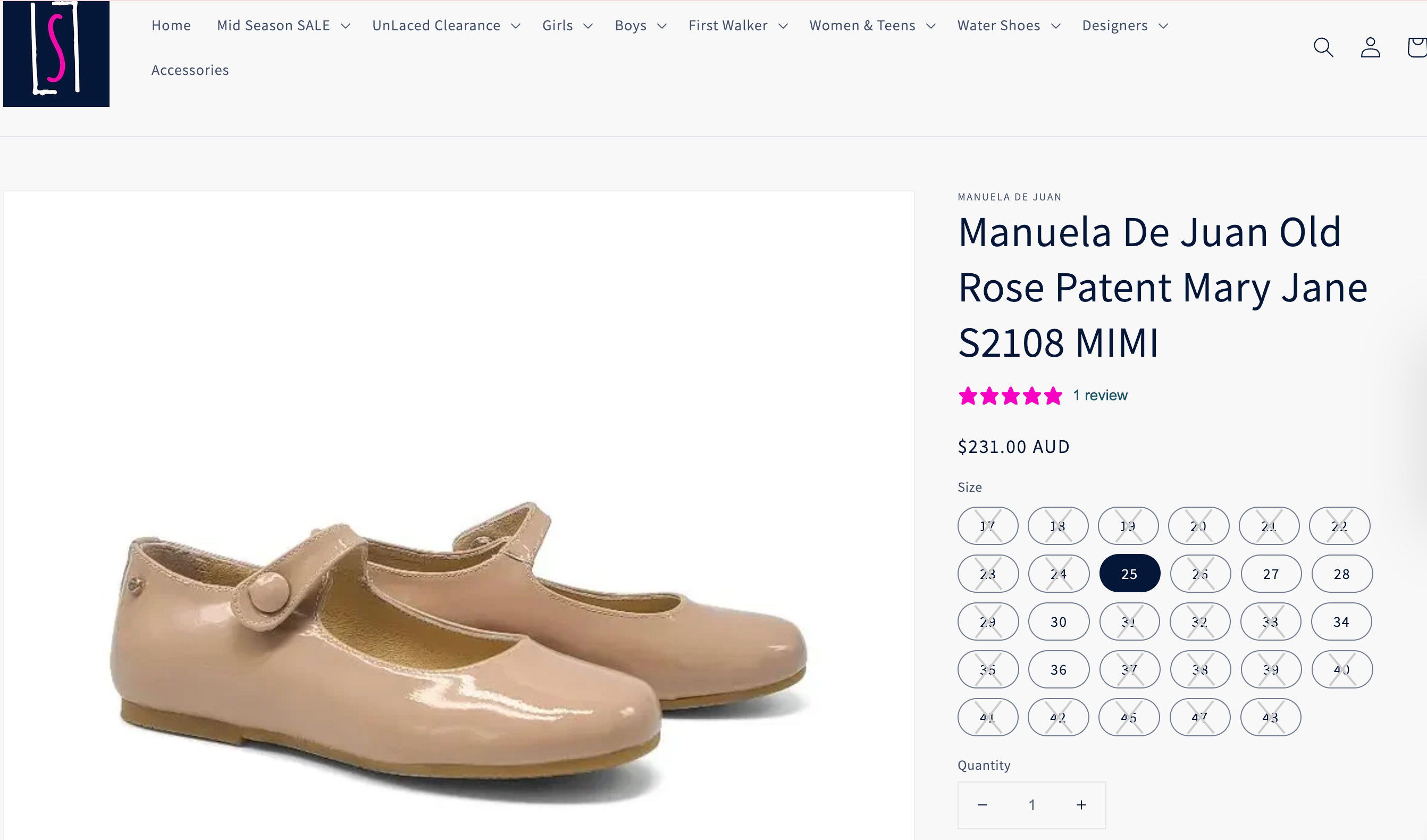This screenshot has height=840, width=1427.
Task: Choose size 30 option
Action: [1059, 622]
